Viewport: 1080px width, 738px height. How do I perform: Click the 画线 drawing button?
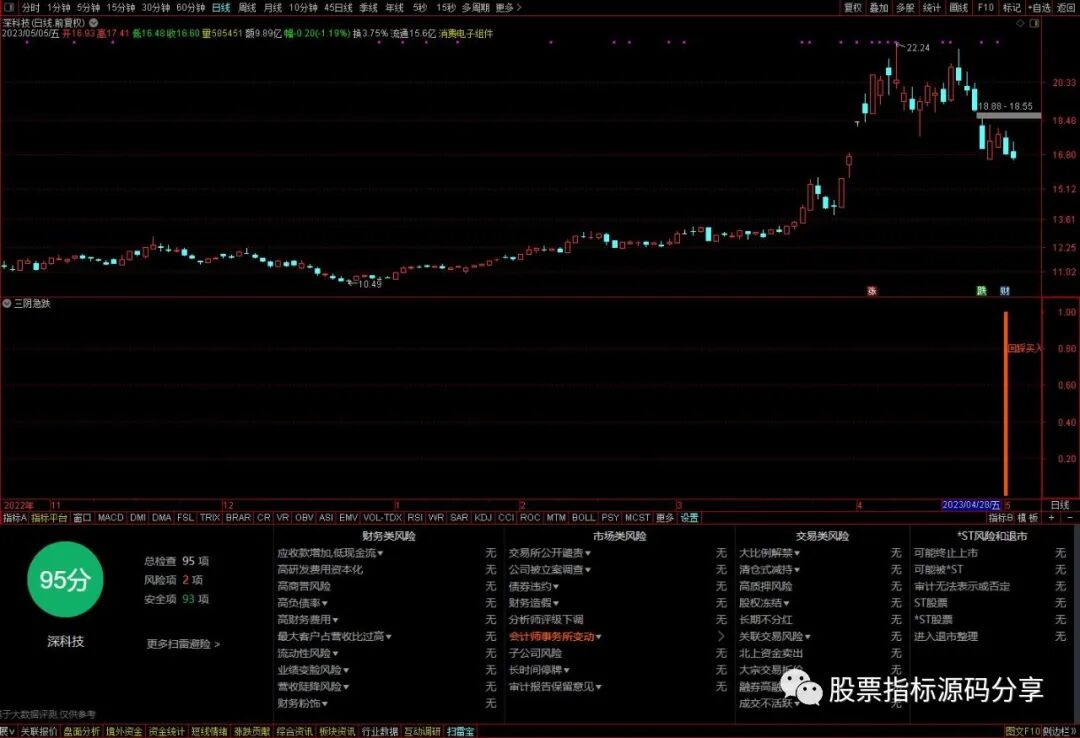(x=959, y=8)
